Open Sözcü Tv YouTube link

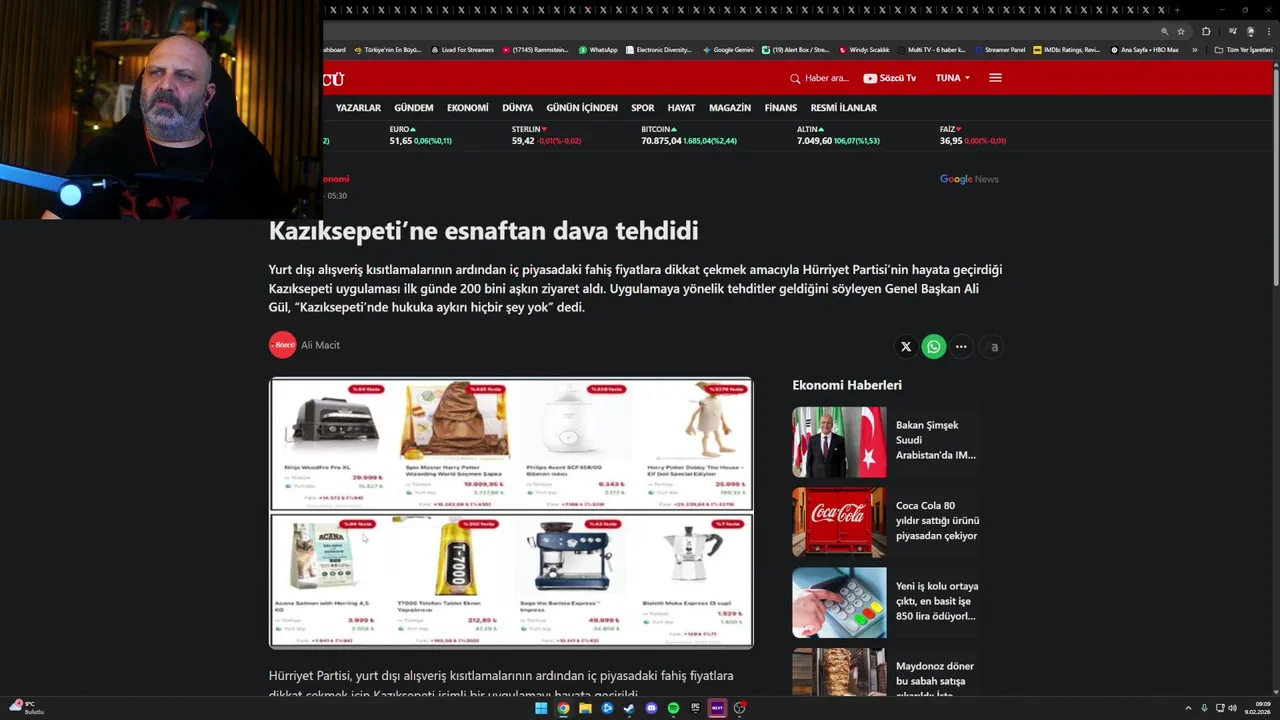889,78
